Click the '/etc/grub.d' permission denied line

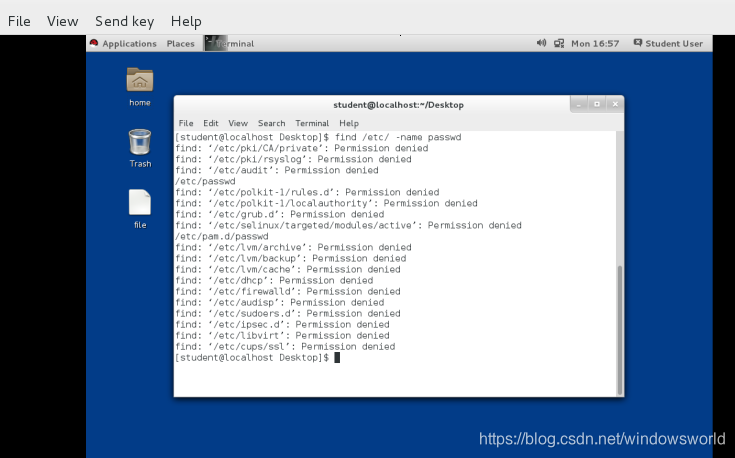(x=280, y=214)
